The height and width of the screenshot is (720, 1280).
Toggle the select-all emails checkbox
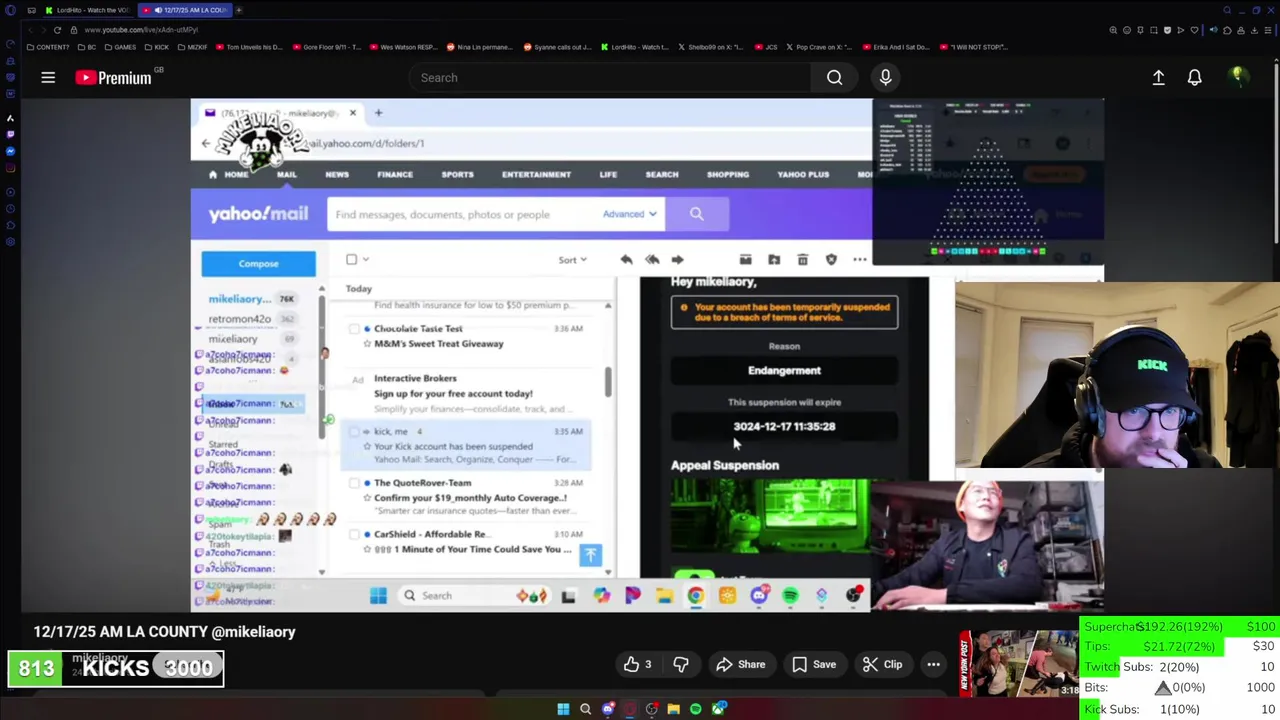tap(351, 259)
